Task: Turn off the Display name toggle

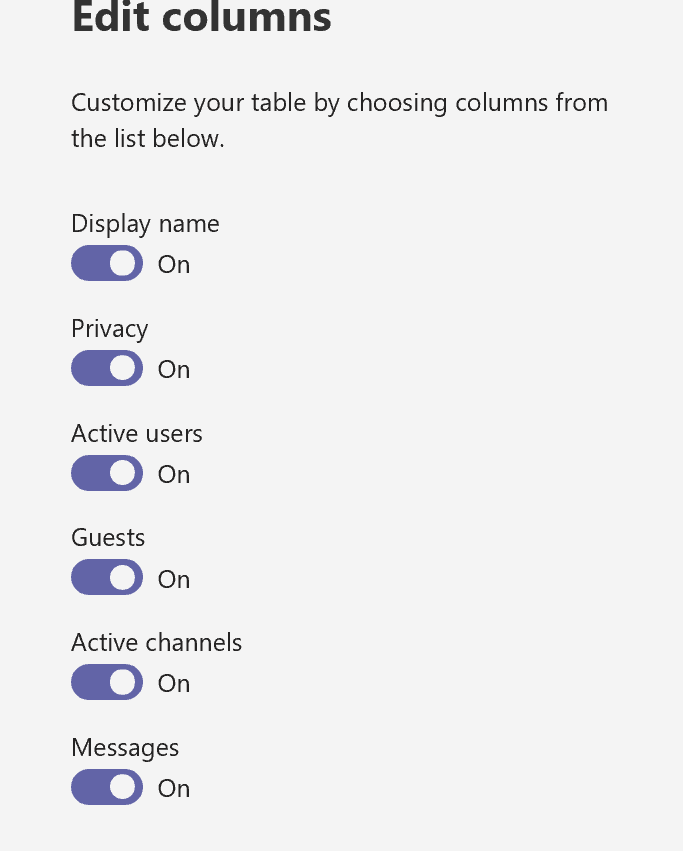Action: point(107,264)
